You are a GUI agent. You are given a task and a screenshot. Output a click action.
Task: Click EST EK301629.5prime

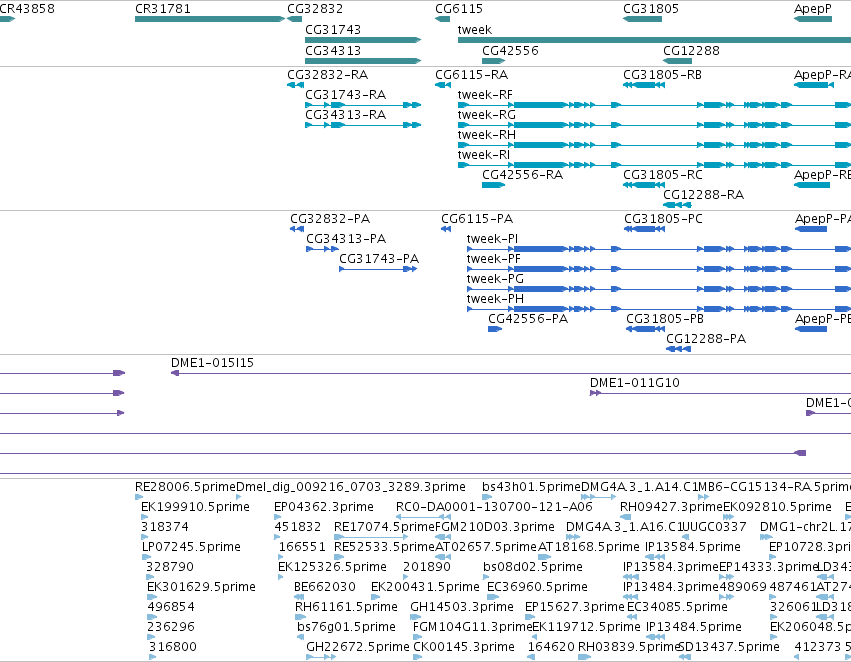point(201,587)
